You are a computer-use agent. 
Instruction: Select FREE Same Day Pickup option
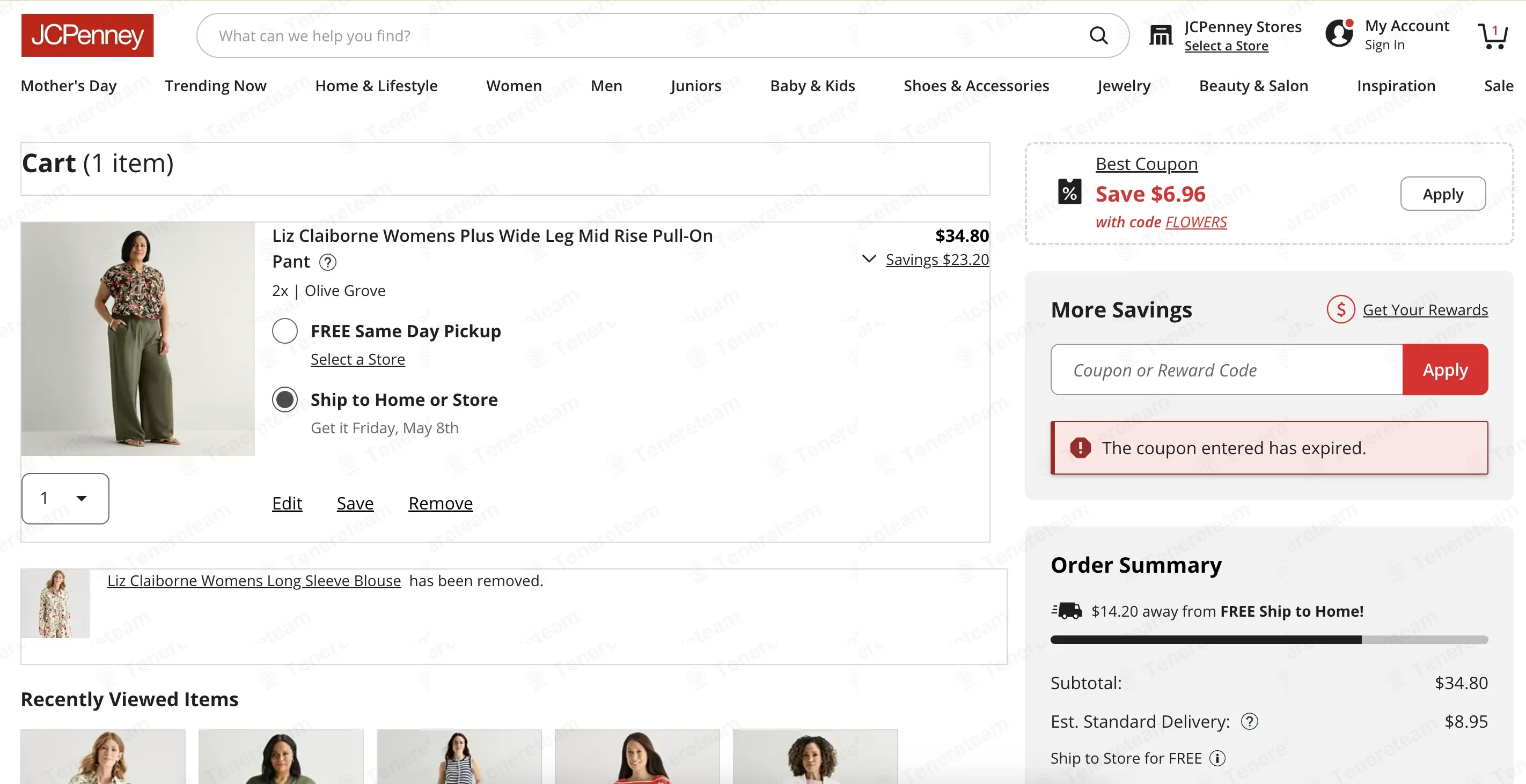[x=285, y=331]
